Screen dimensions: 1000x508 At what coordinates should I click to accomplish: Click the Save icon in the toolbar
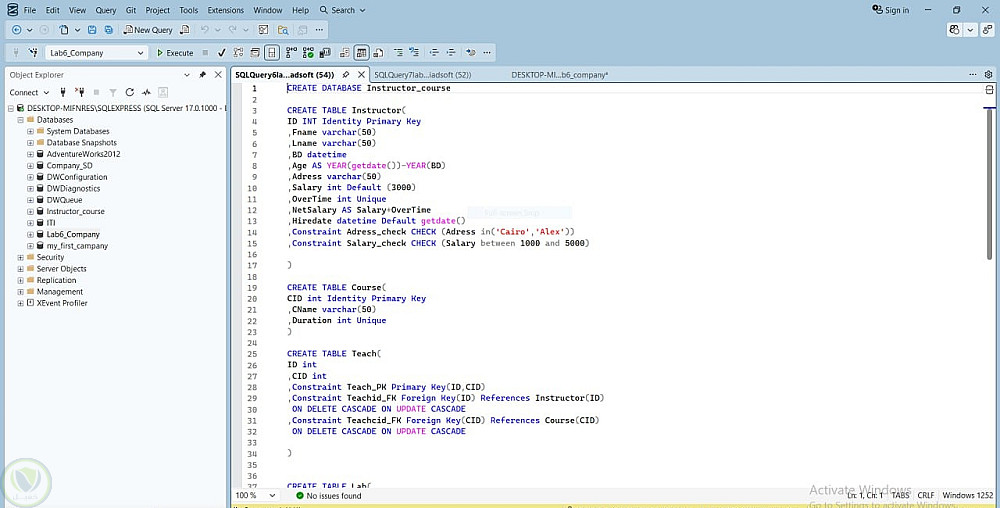pyautogui.click(x=93, y=30)
